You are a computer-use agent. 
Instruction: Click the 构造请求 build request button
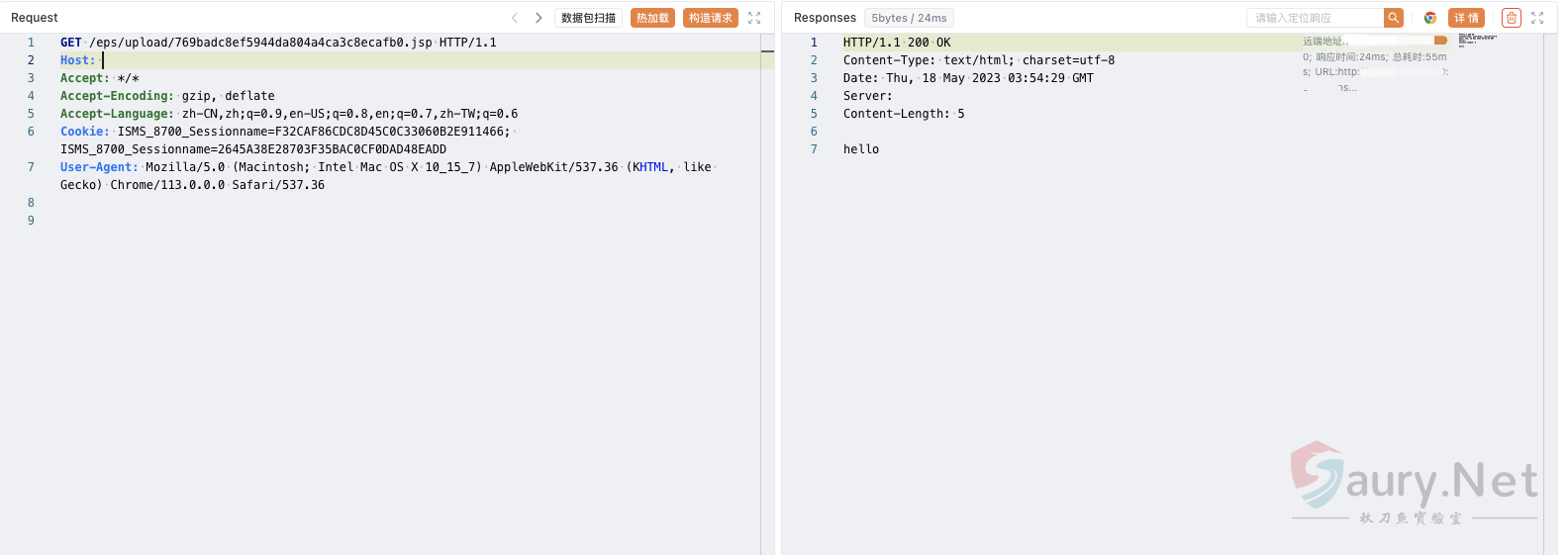pyautogui.click(x=710, y=18)
